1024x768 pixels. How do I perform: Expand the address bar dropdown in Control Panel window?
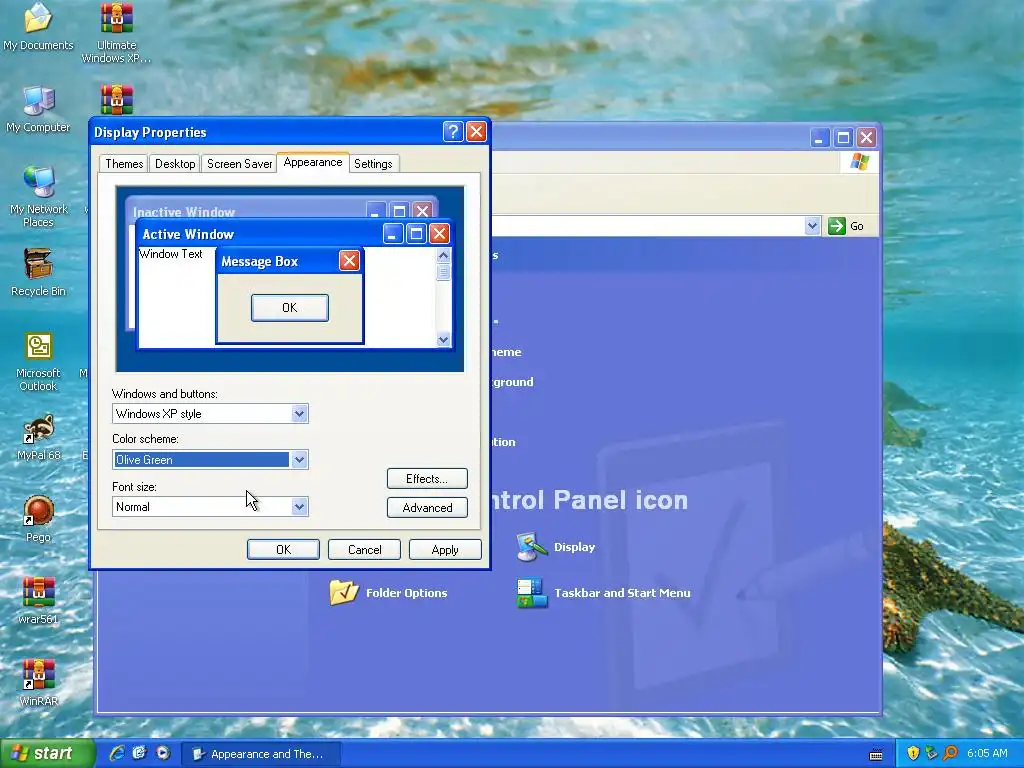(x=812, y=226)
